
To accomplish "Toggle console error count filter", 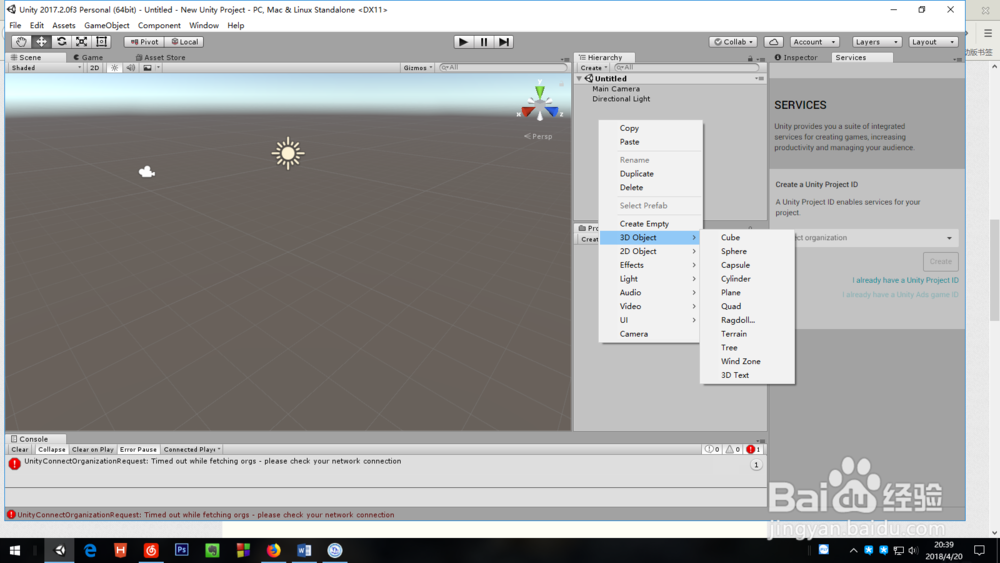I will (753, 450).
